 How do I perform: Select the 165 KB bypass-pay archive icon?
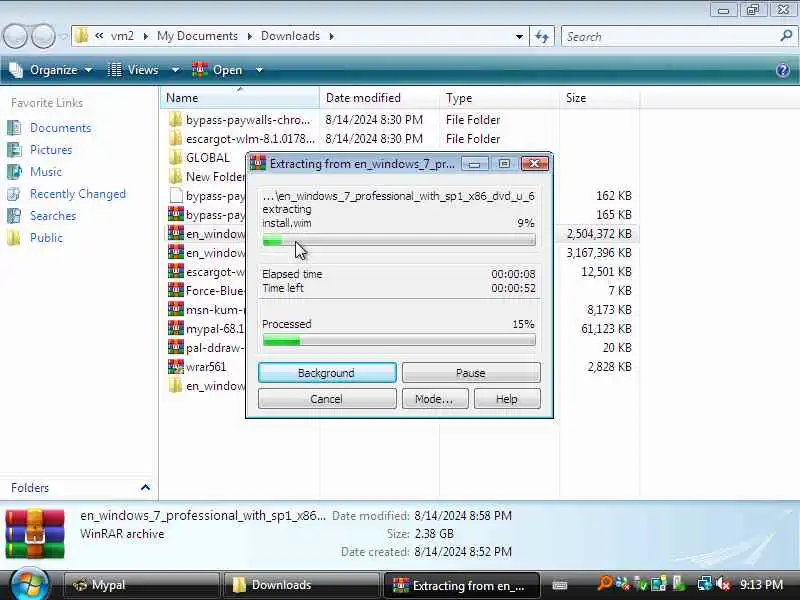pyautogui.click(x=176, y=215)
